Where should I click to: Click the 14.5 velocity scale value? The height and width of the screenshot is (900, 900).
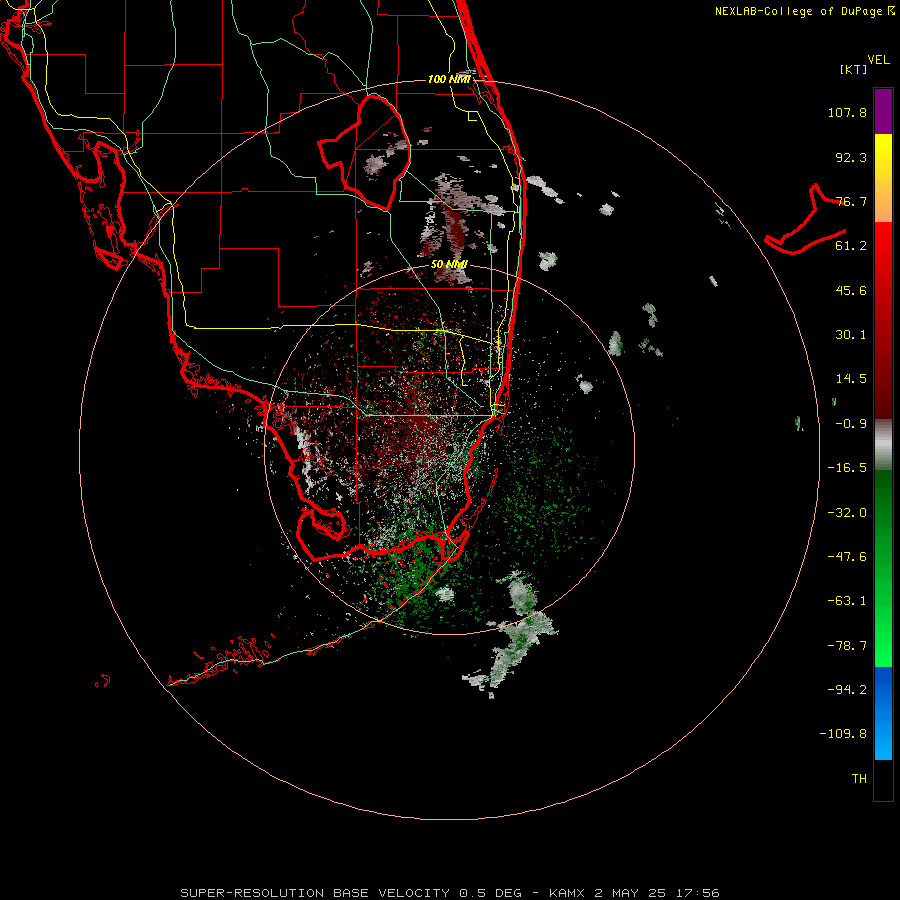tap(851, 379)
